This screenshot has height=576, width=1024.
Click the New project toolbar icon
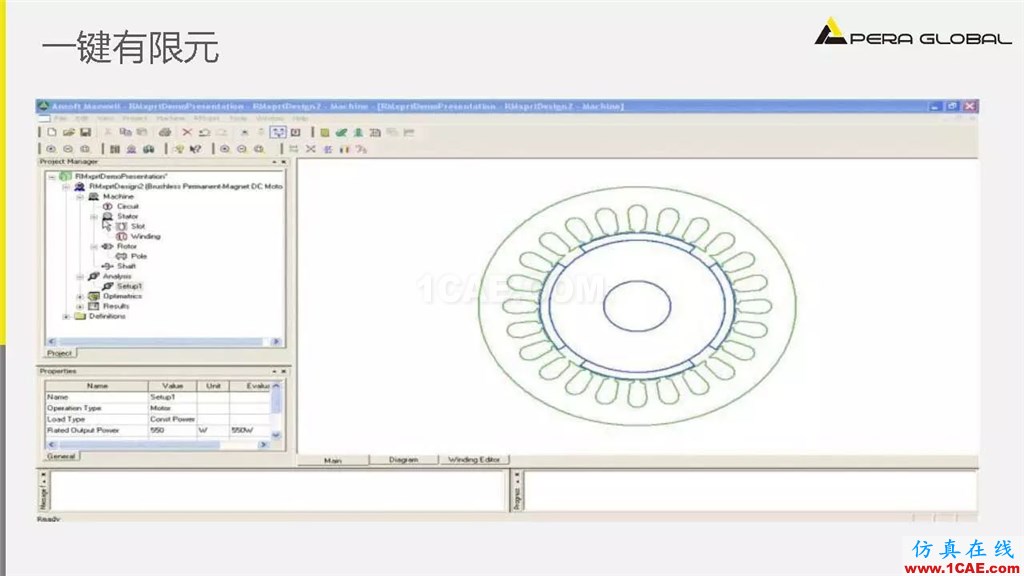52,133
